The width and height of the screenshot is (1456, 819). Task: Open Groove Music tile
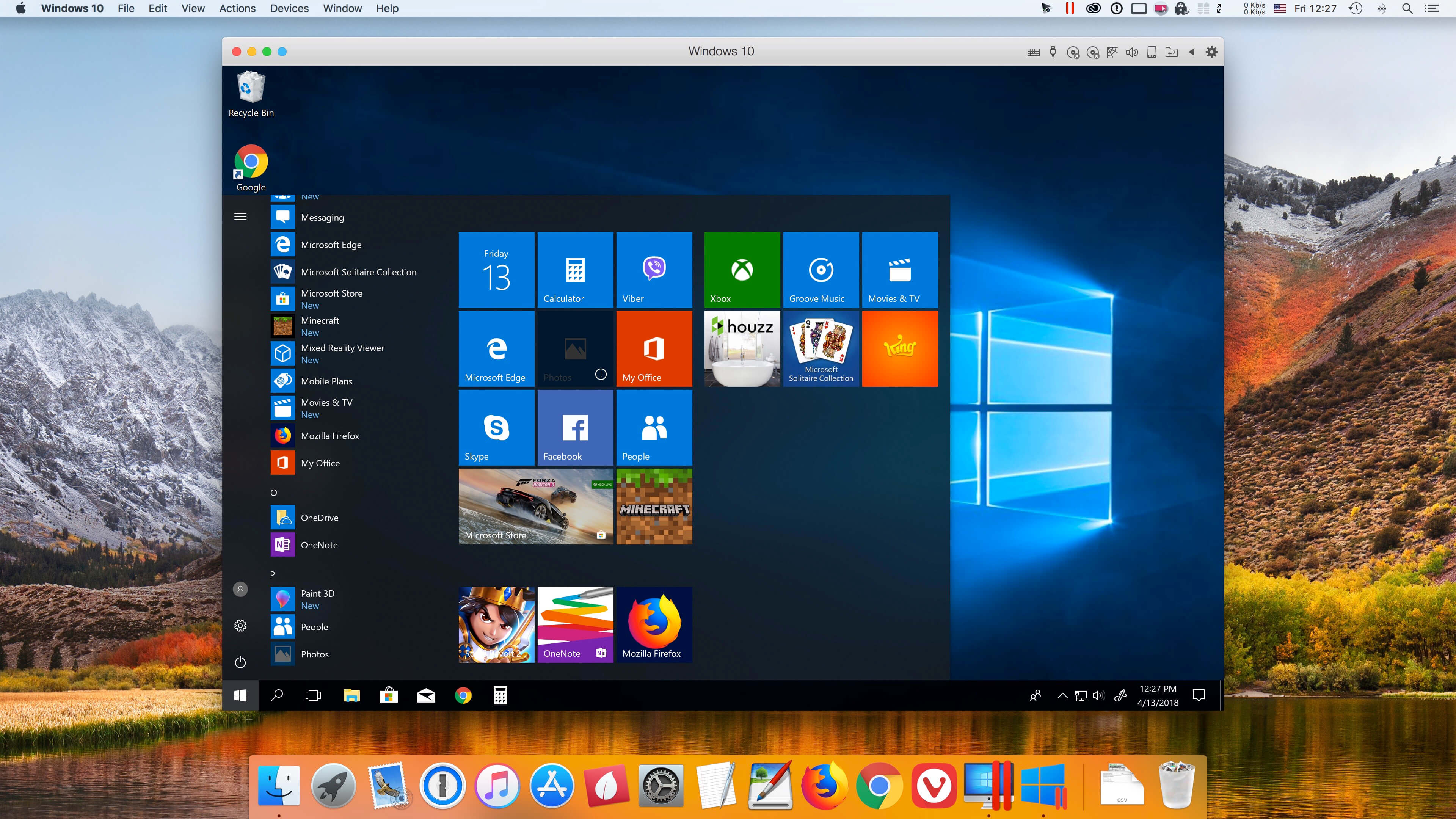[x=819, y=268]
